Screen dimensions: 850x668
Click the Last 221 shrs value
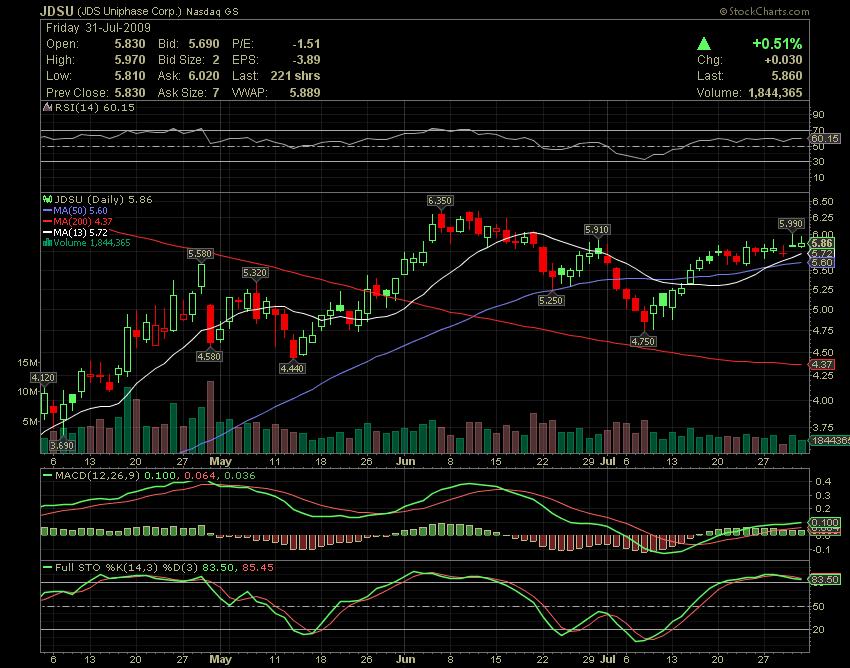point(295,76)
